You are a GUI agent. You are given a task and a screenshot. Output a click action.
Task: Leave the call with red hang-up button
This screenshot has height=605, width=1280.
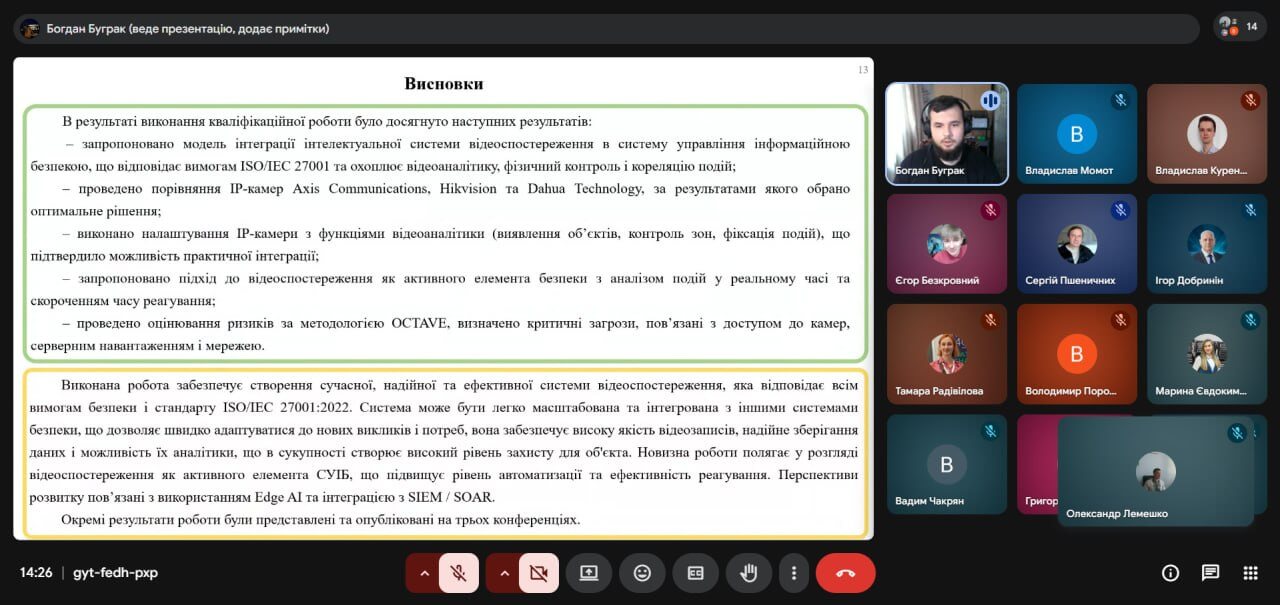click(846, 573)
